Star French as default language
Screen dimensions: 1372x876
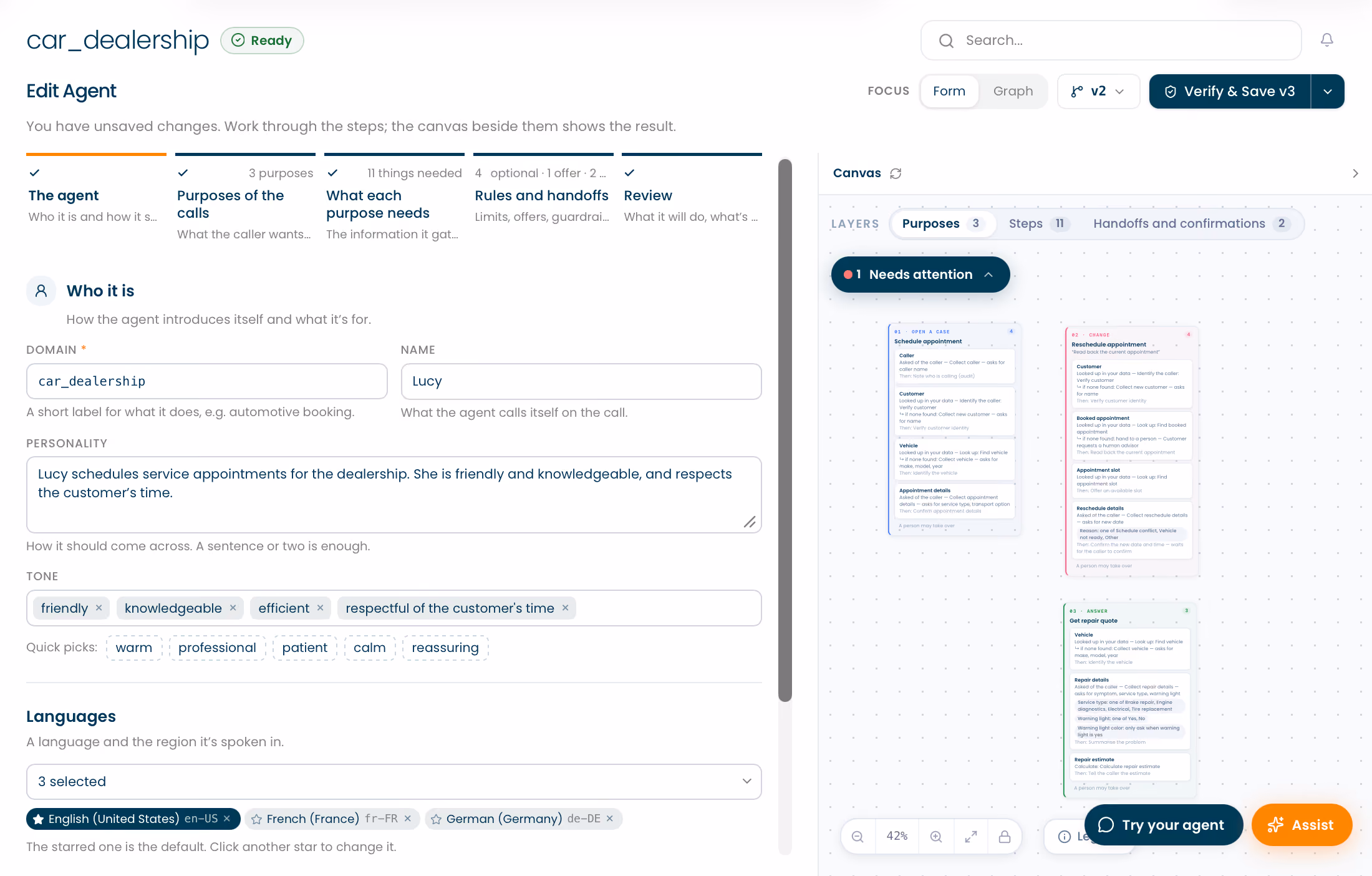256,819
